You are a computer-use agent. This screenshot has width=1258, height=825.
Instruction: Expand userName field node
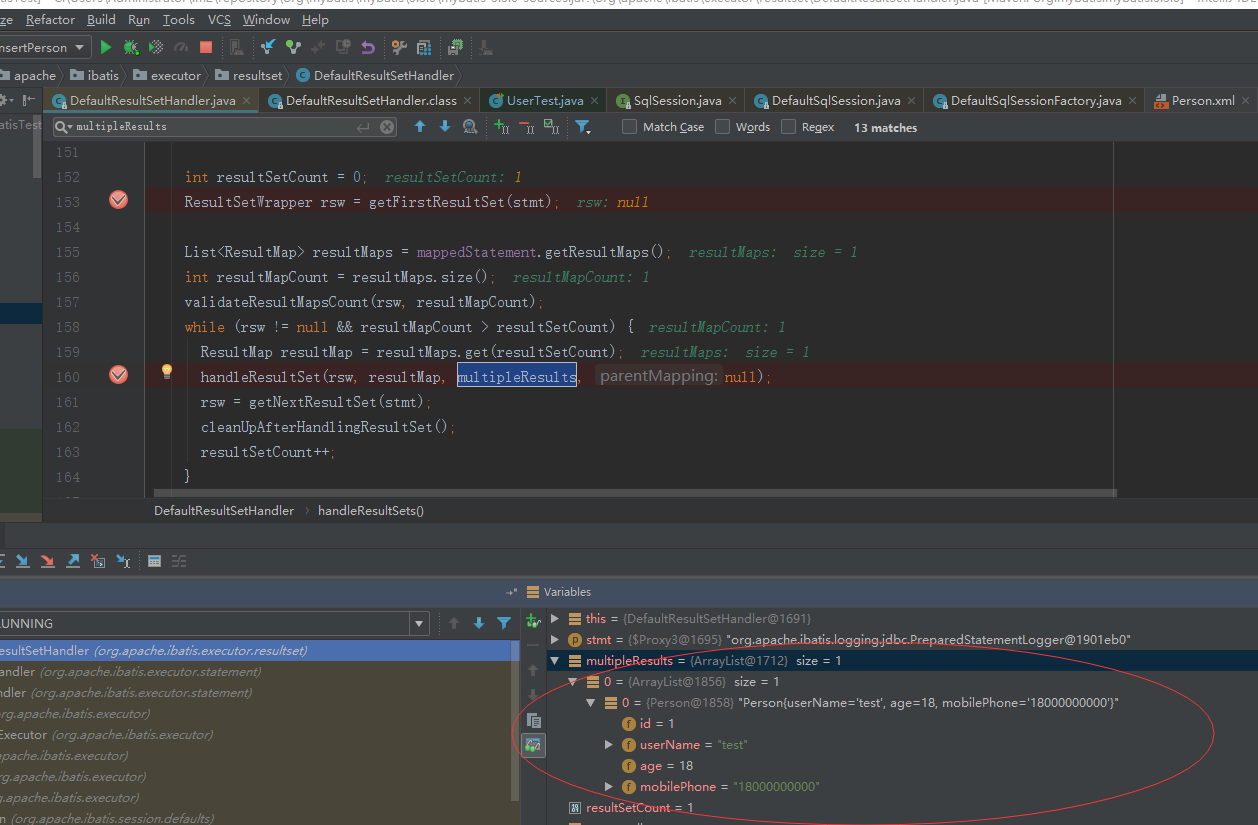click(609, 745)
